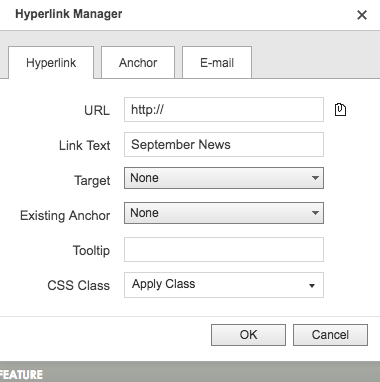Open the Existing Anchor dropdown
This screenshot has height=382, width=380.
224,213
